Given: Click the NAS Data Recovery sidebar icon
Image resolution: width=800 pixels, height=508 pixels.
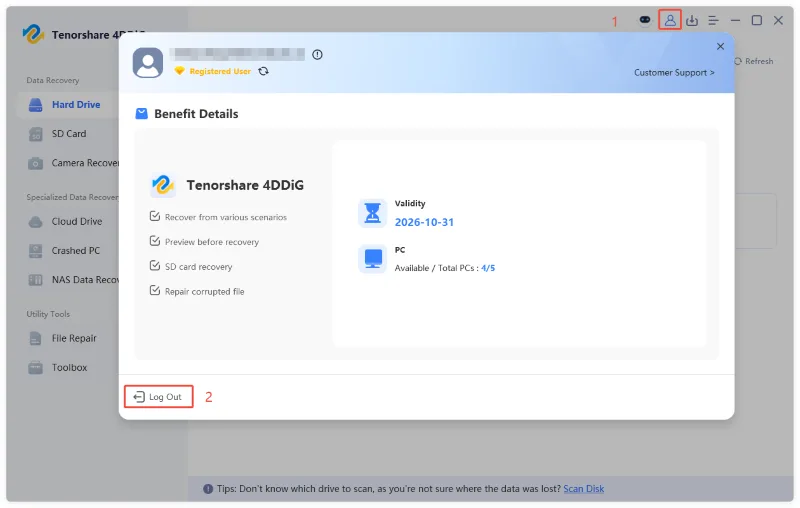Looking at the screenshot, I should pos(35,280).
